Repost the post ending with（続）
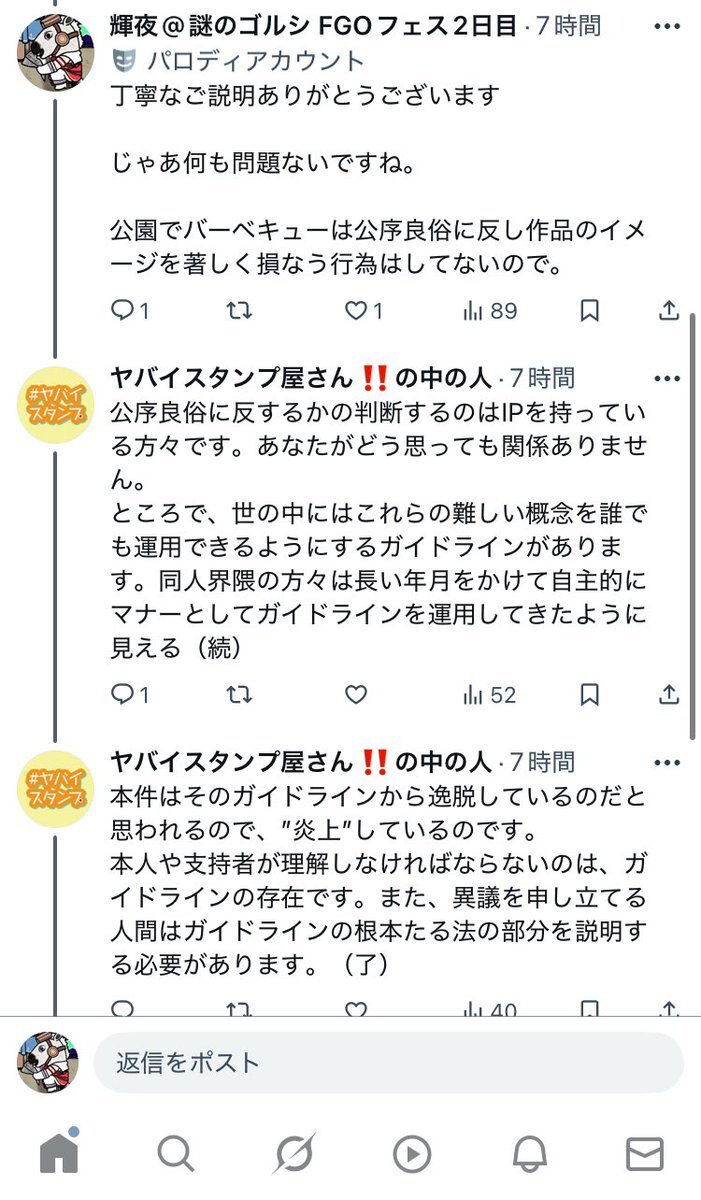This screenshot has width=701, height=1200. click(239, 694)
